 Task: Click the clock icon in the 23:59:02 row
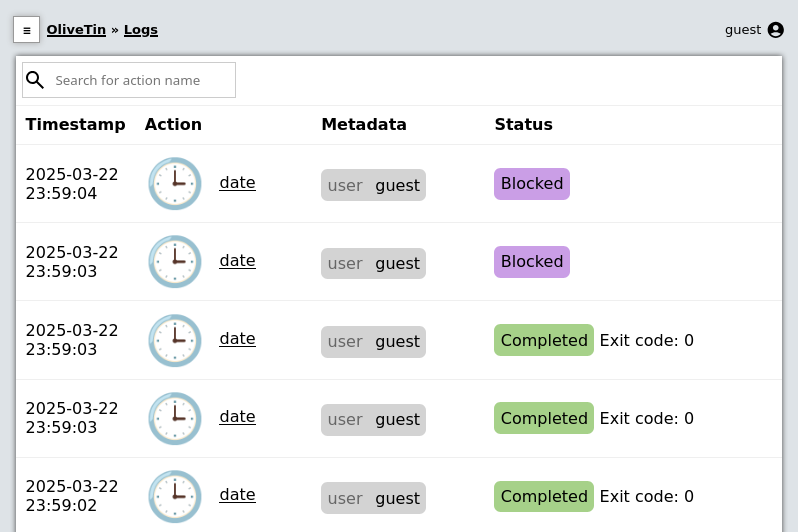[x=175, y=496]
